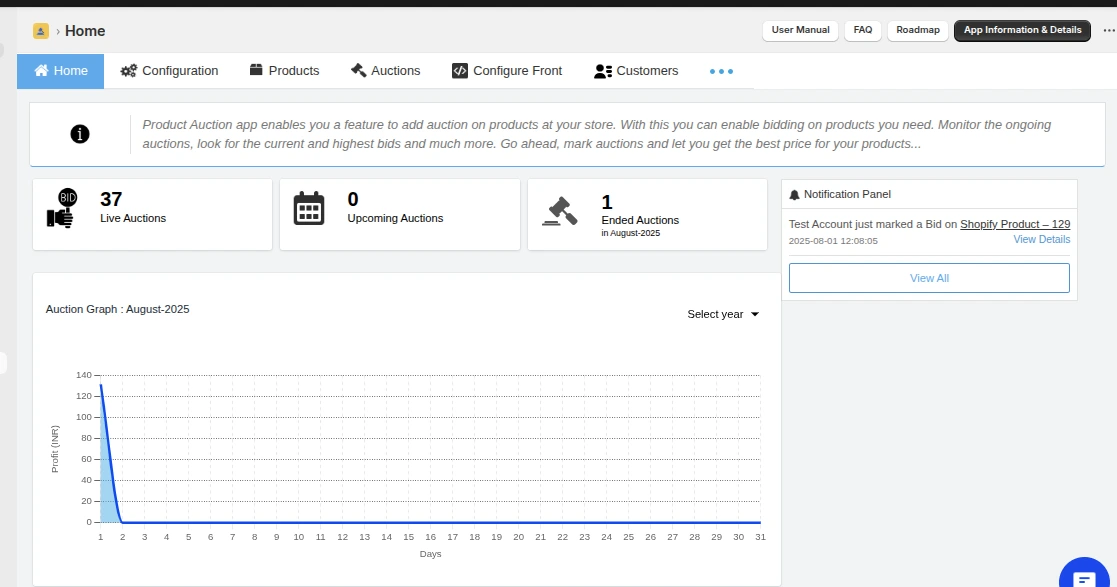The height and width of the screenshot is (587, 1117).
Task: Click the Configuration gear icon
Action: pos(127,70)
